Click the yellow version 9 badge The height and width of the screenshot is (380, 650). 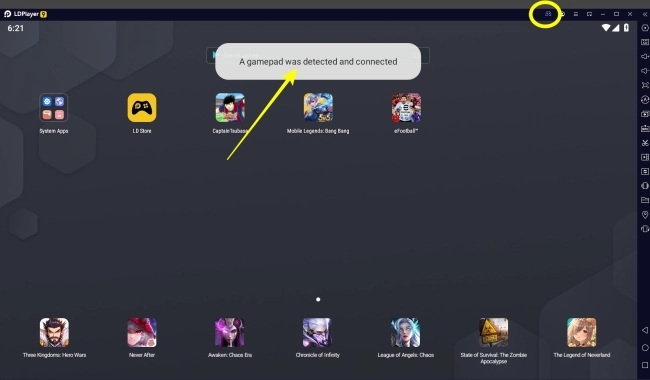44,14
